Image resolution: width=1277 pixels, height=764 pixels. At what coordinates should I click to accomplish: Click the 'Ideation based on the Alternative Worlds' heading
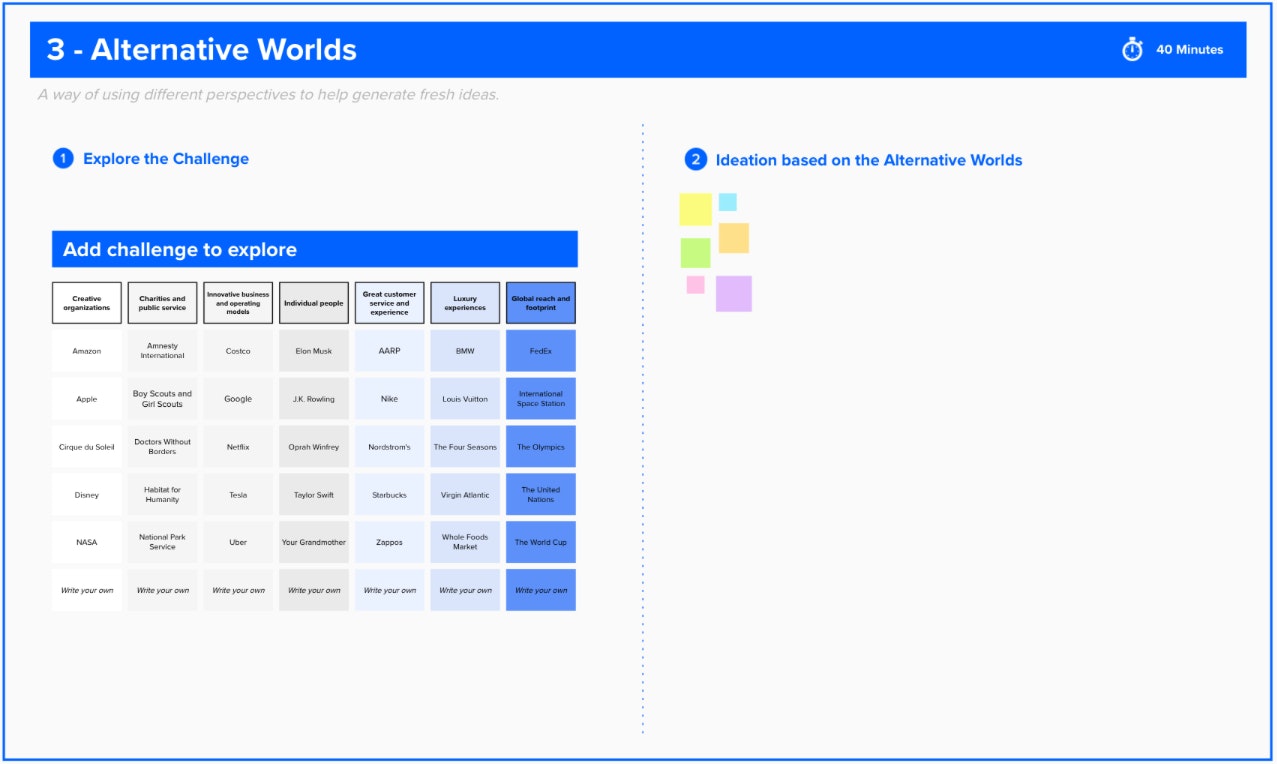click(x=869, y=160)
